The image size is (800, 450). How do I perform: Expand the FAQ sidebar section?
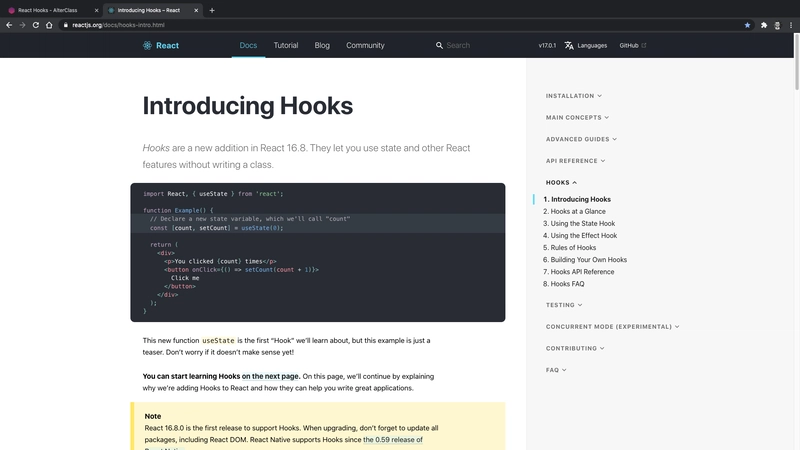(556, 370)
